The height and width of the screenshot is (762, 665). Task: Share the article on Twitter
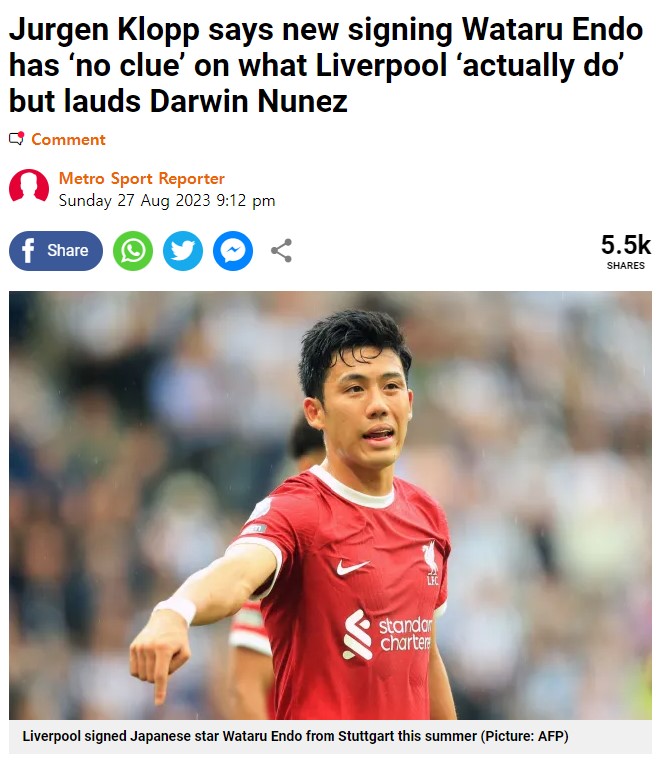tap(183, 251)
